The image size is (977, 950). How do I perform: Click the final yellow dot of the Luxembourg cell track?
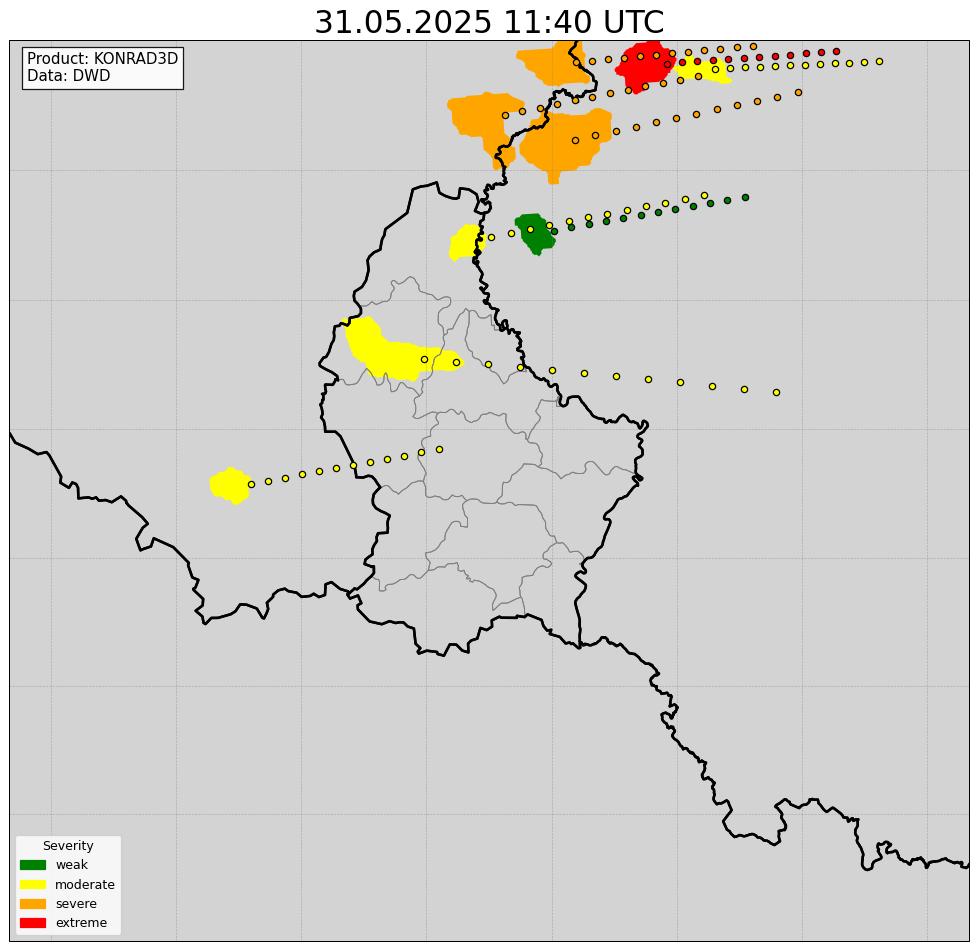[x=776, y=392]
